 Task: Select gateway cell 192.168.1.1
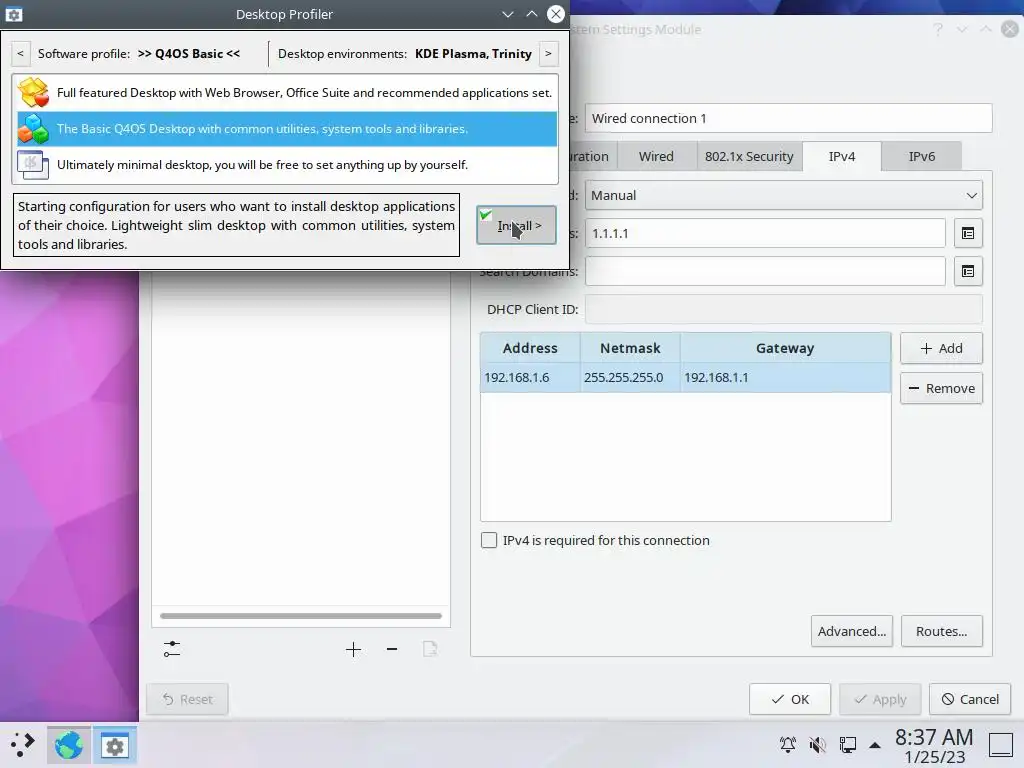pos(785,377)
